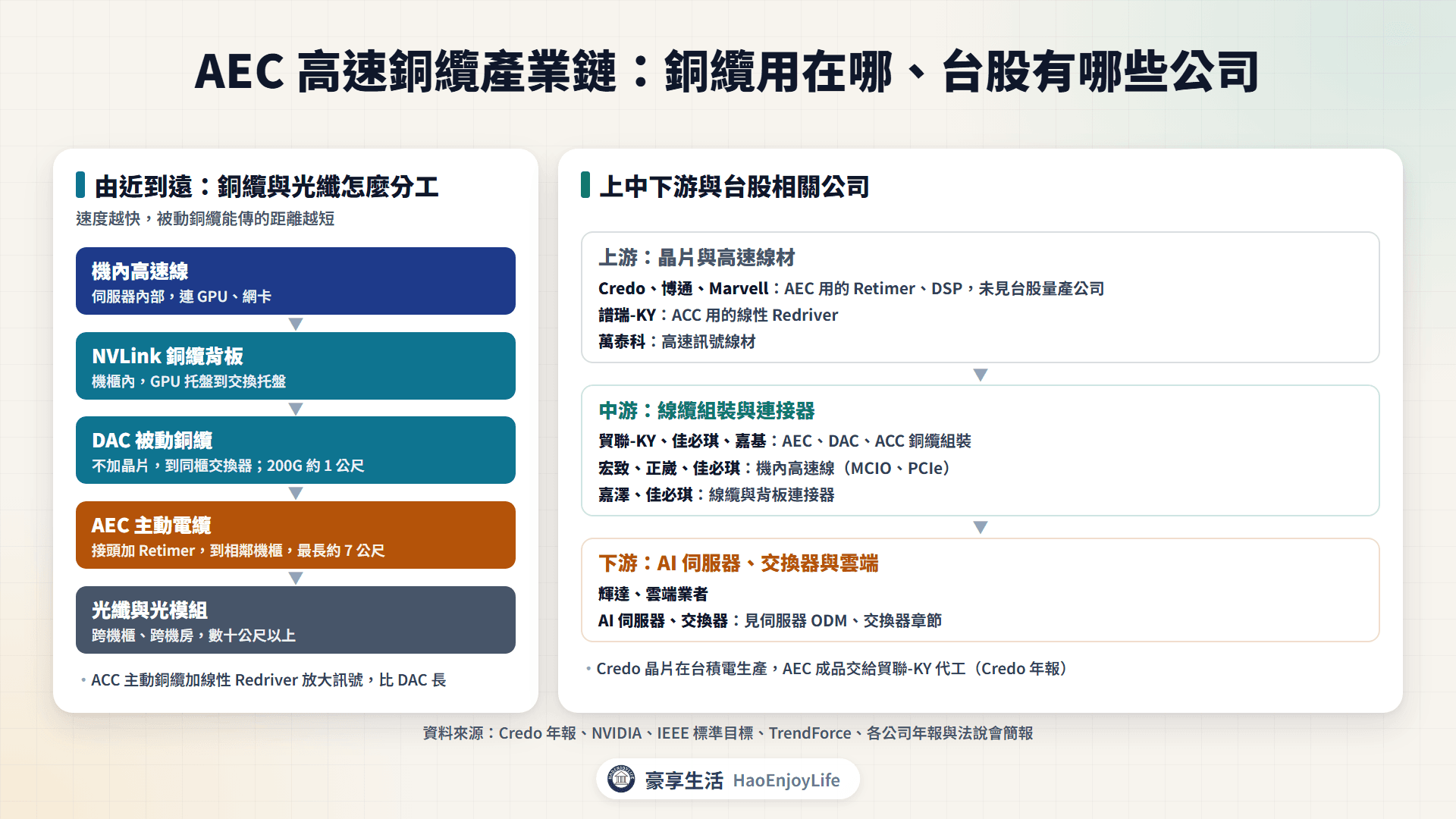Click the 宏致、正崴、佳必琪 line
Image resolution: width=1456 pixels, height=819 pixels.
pyautogui.click(x=774, y=469)
